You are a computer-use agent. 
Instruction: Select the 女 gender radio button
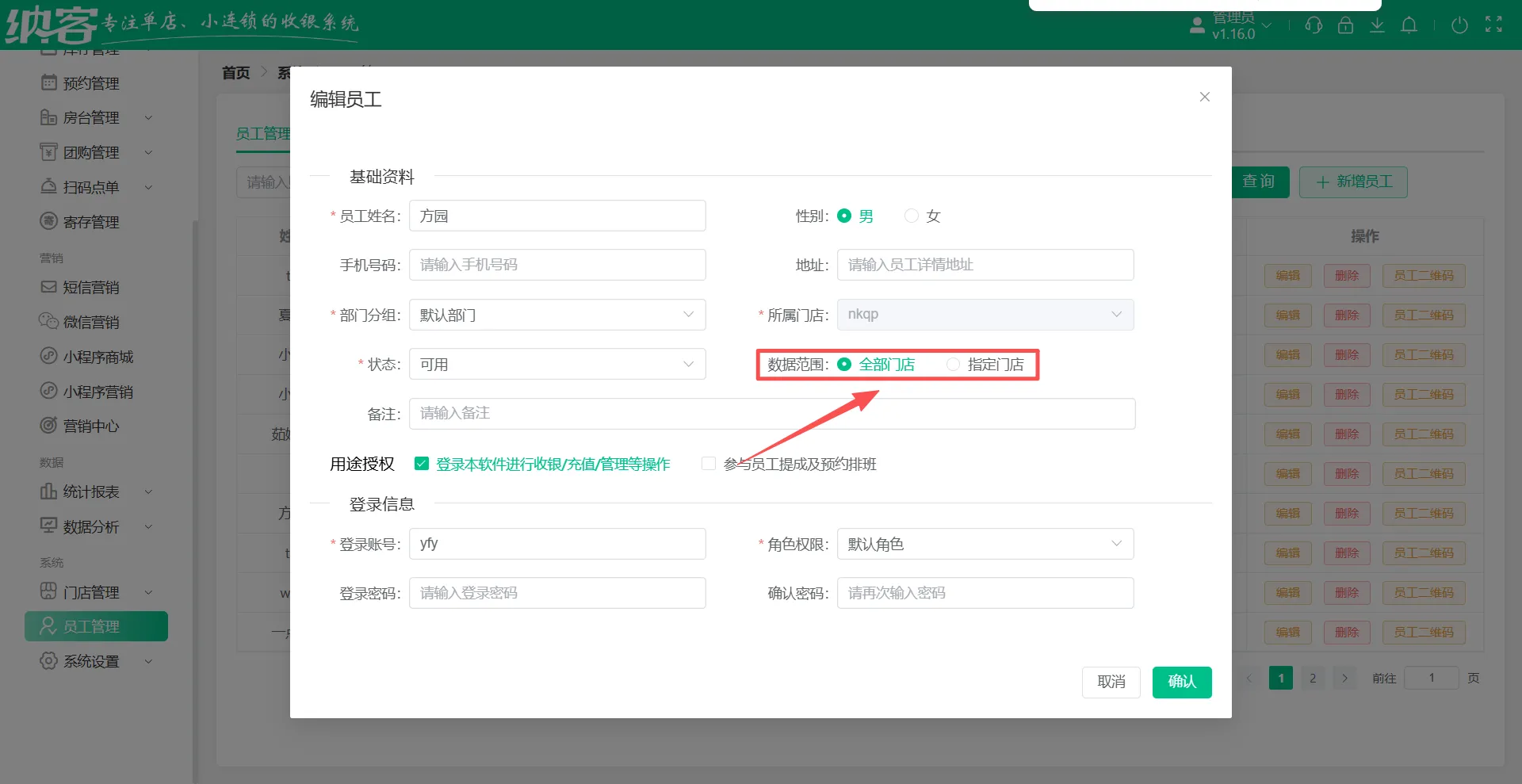tap(912, 216)
